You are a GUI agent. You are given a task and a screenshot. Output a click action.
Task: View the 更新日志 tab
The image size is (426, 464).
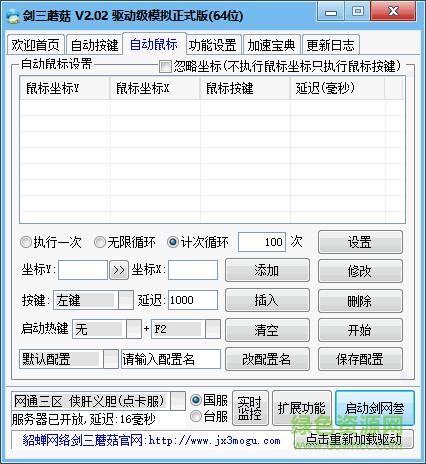(x=330, y=45)
